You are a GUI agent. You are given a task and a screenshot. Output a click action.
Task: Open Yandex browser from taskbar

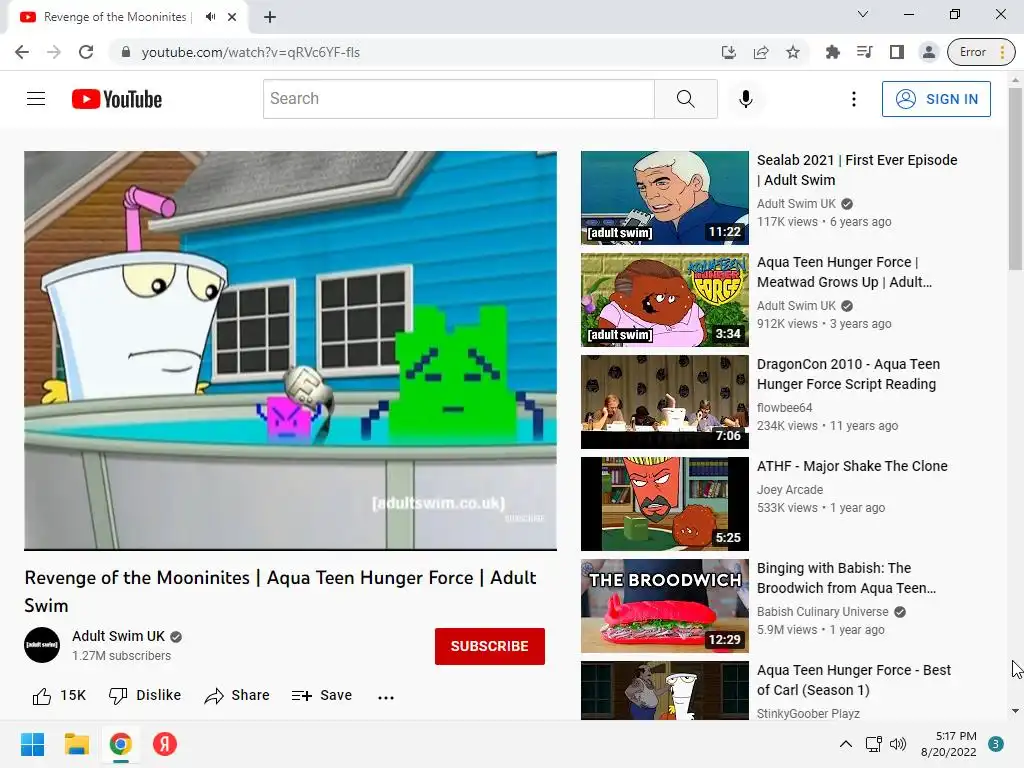[x=165, y=744]
